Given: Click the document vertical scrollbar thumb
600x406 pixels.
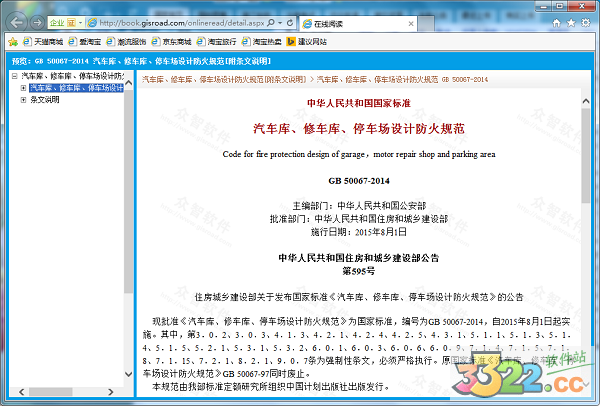Looking at the screenshot, I should click(x=585, y=156).
